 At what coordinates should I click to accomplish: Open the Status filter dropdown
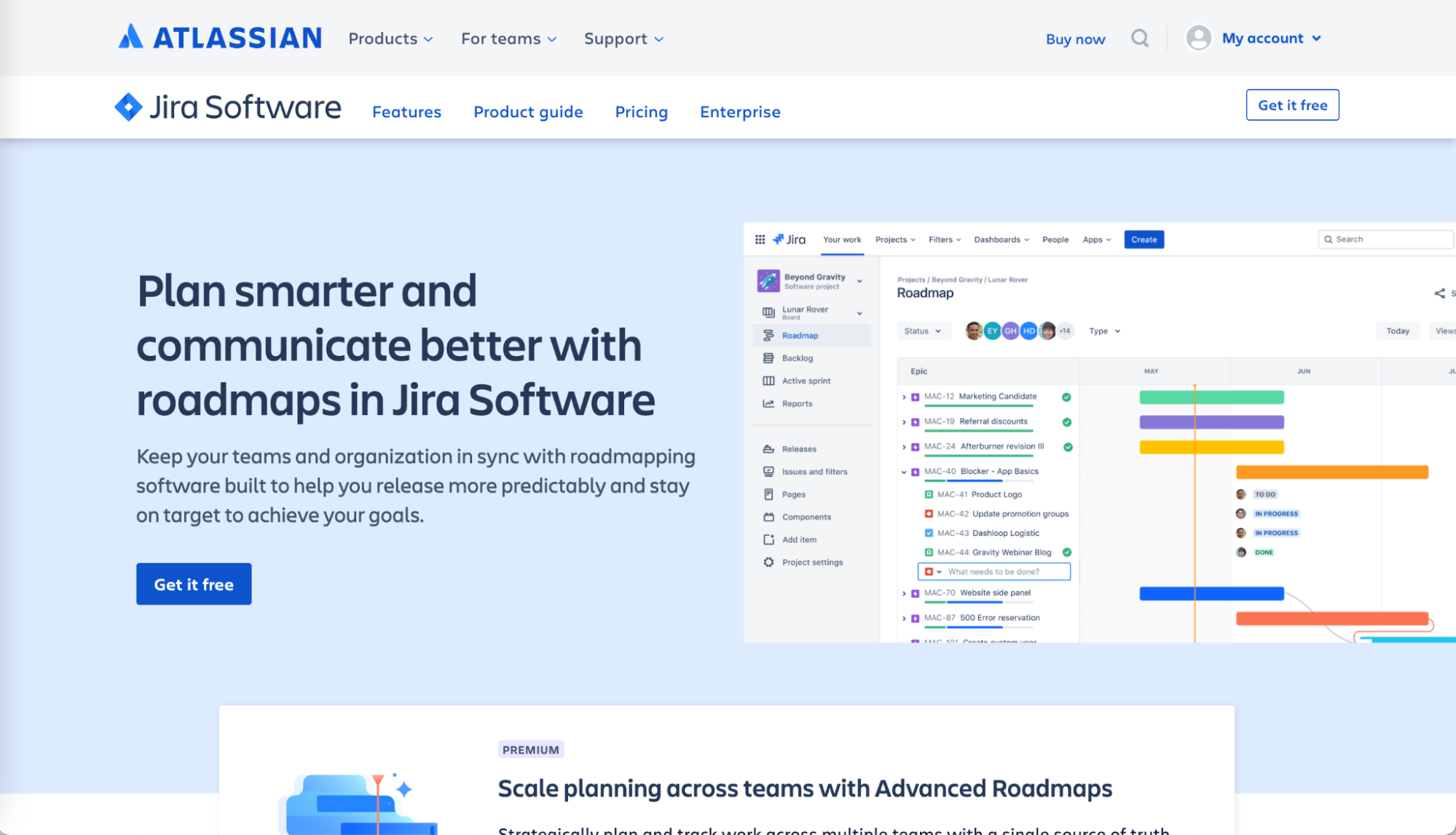(923, 331)
